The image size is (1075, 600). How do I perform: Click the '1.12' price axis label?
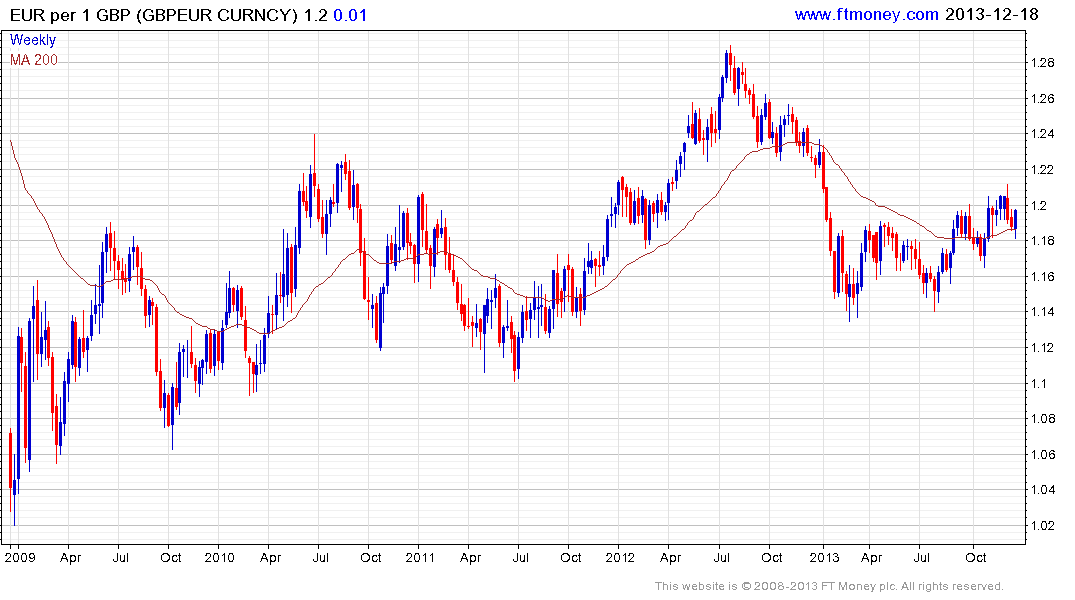[1042, 348]
